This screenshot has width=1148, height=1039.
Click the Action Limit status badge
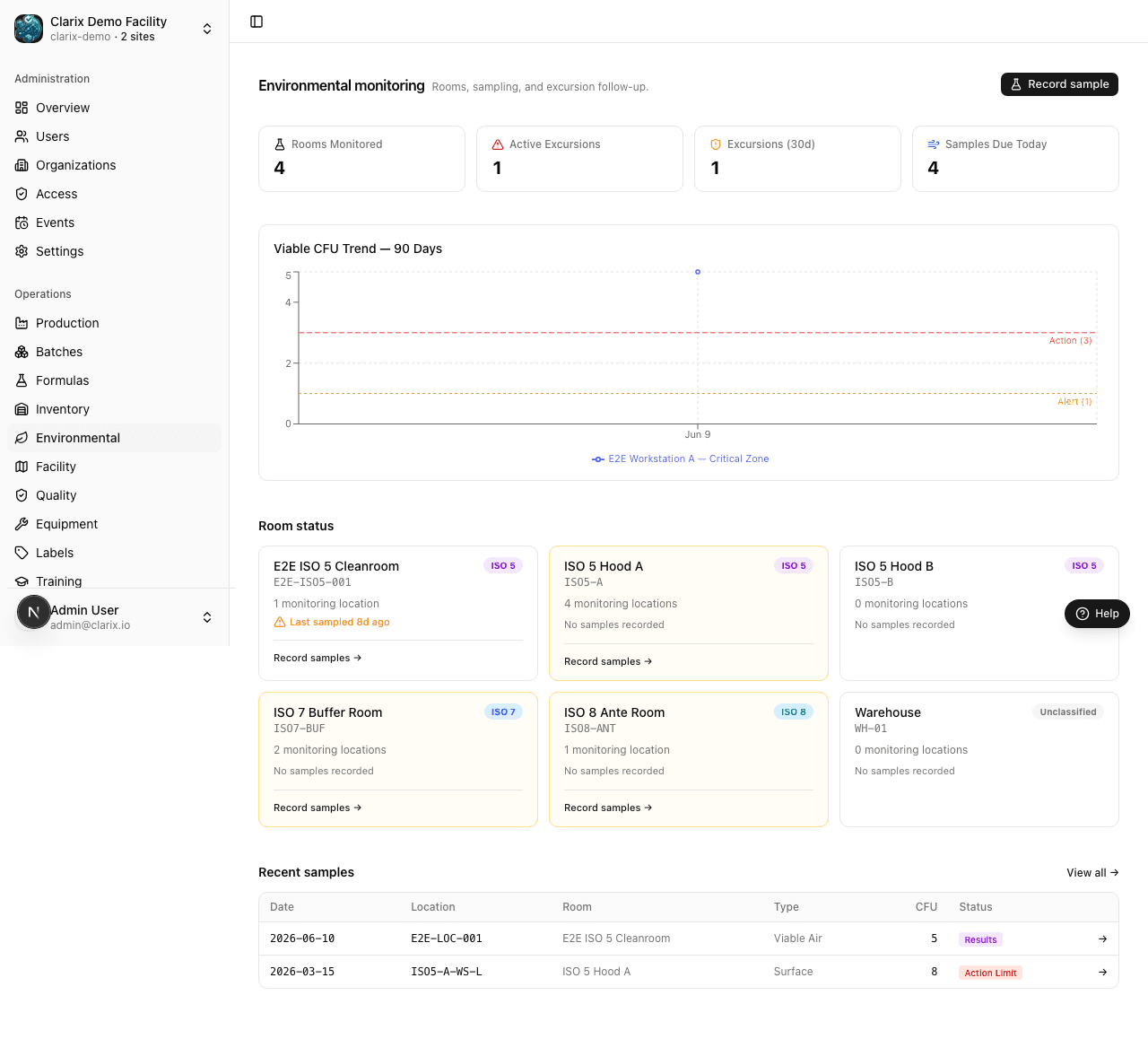[x=991, y=973]
